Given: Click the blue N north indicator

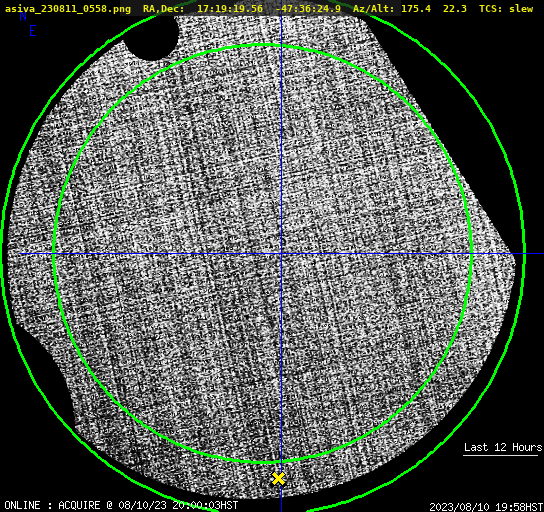Looking at the screenshot, I should pos(23,17).
